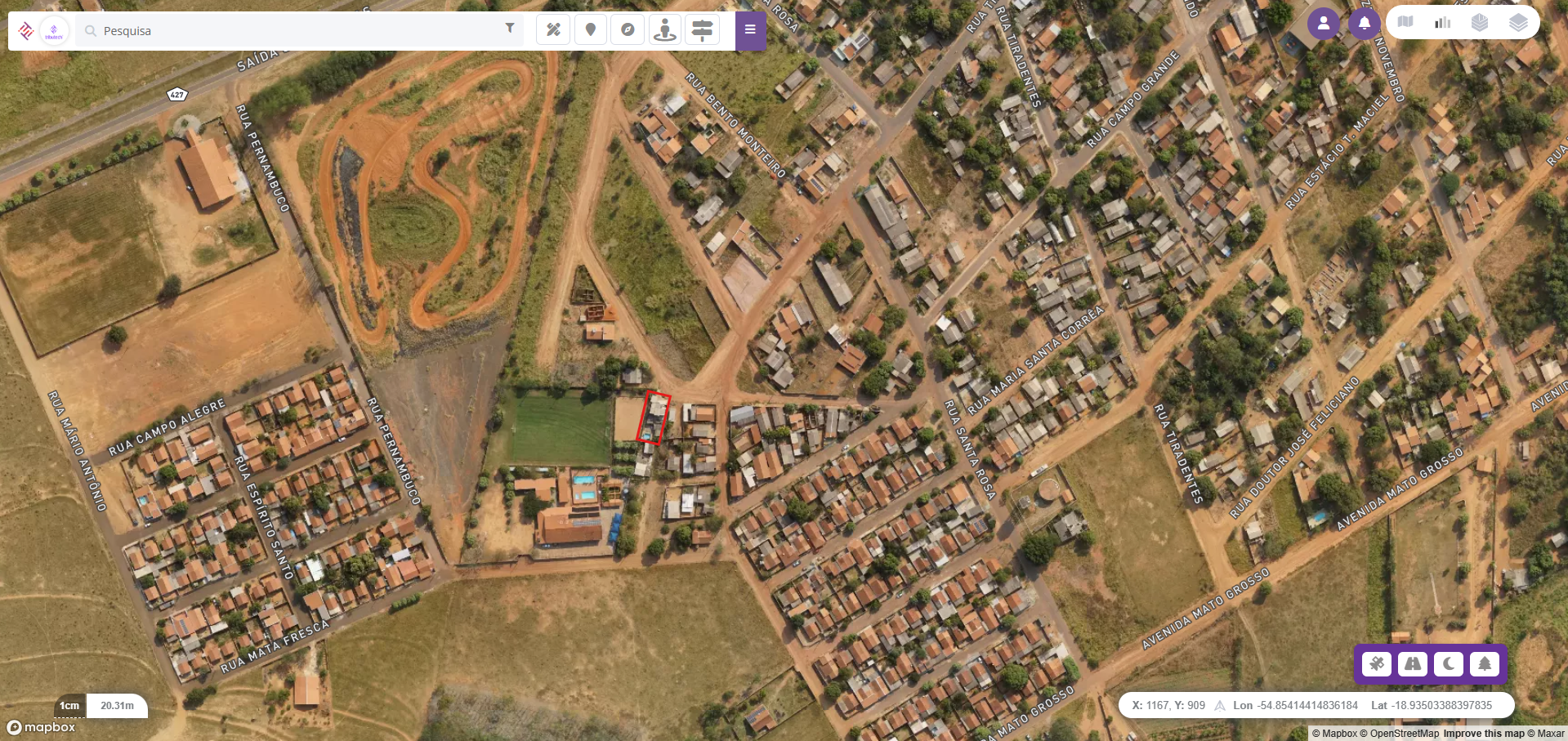The image size is (1568, 741).
Task: Show notifications via the bell icon
Action: coord(1365,23)
